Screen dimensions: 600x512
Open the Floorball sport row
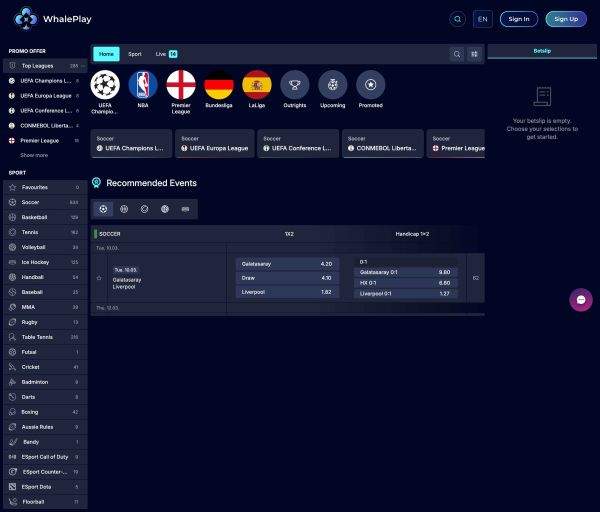[45, 502]
